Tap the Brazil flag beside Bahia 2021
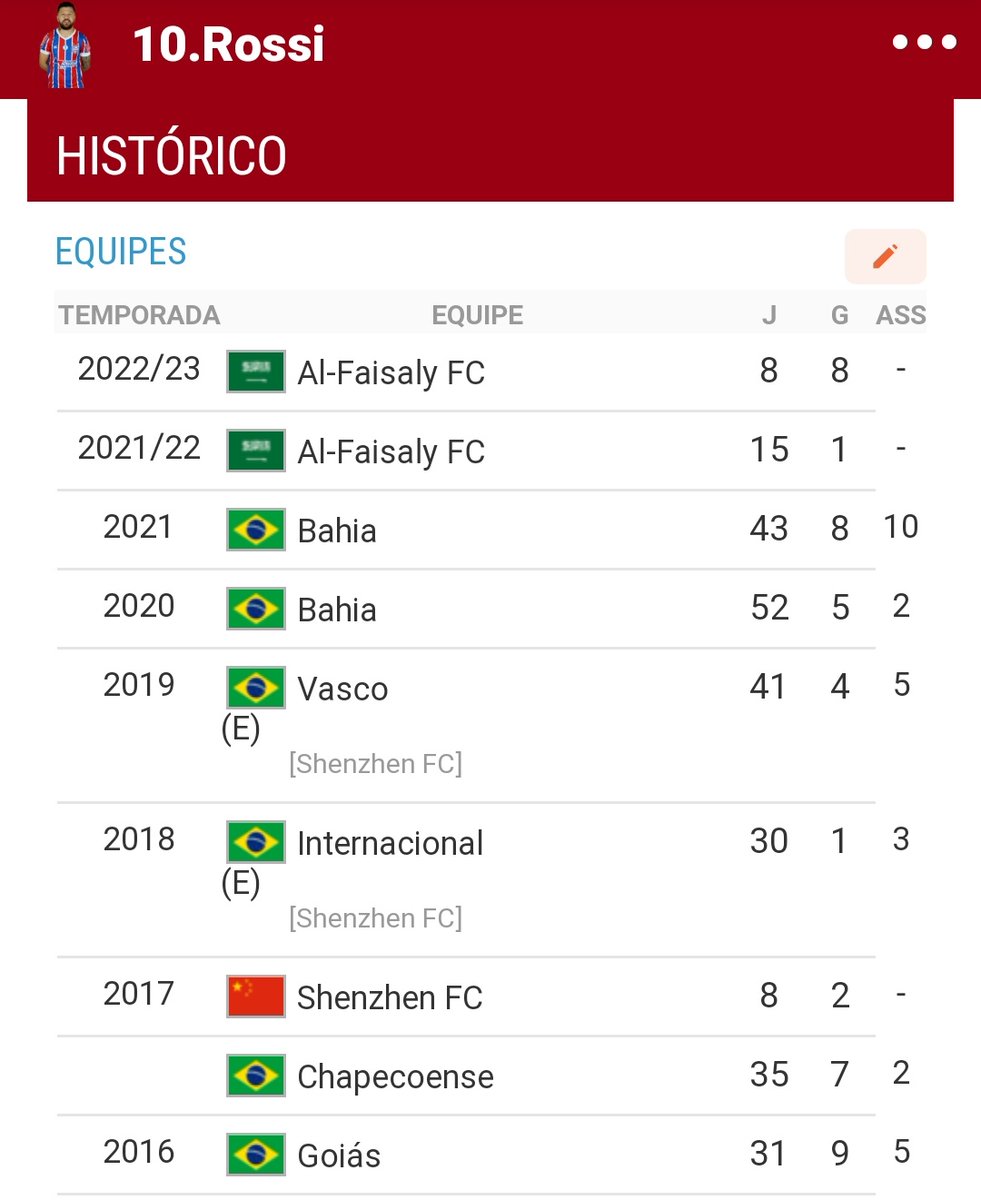981x1200 pixels. click(x=256, y=530)
